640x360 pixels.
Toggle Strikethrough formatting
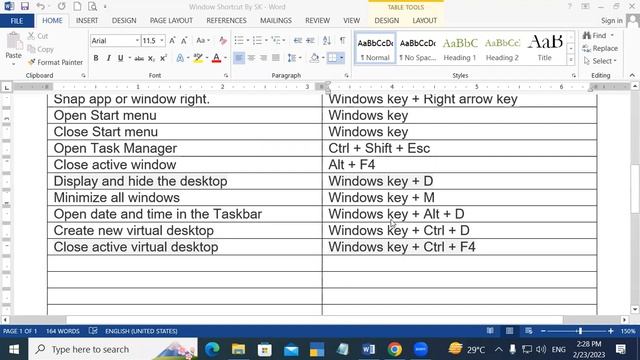[139, 58]
